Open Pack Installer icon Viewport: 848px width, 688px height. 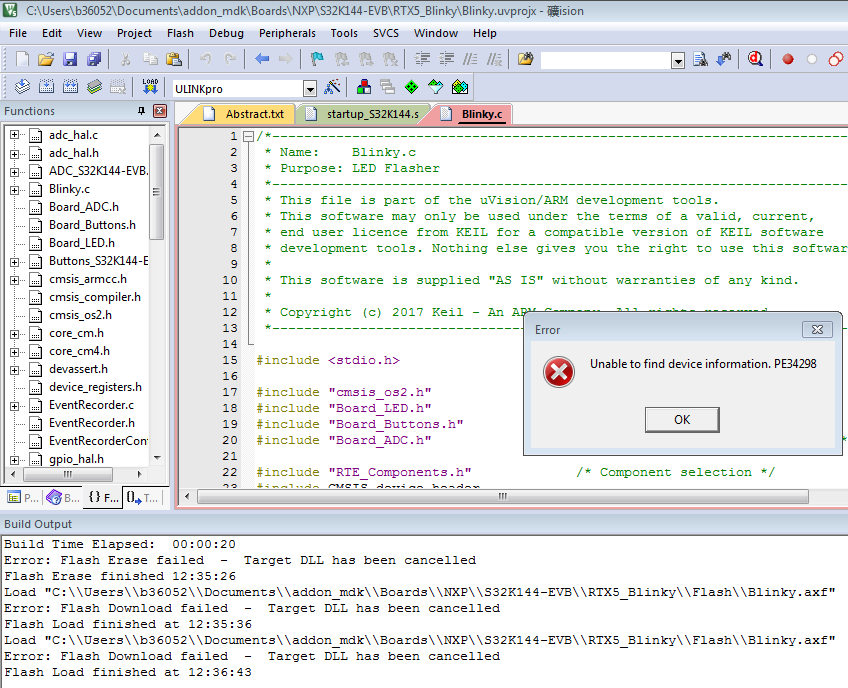pos(460,87)
